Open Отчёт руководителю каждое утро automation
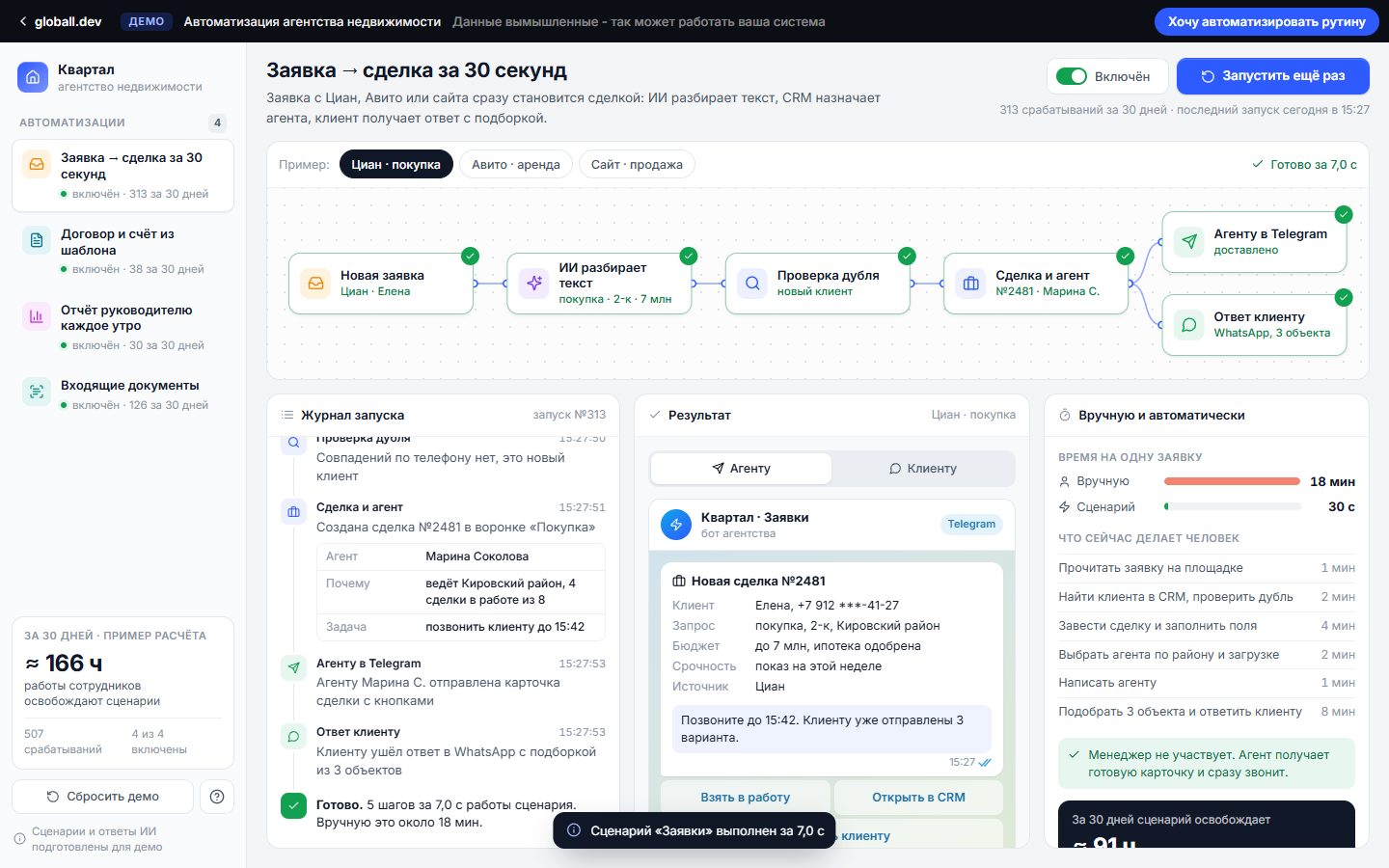The width and height of the screenshot is (1389, 868). click(x=123, y=327)
